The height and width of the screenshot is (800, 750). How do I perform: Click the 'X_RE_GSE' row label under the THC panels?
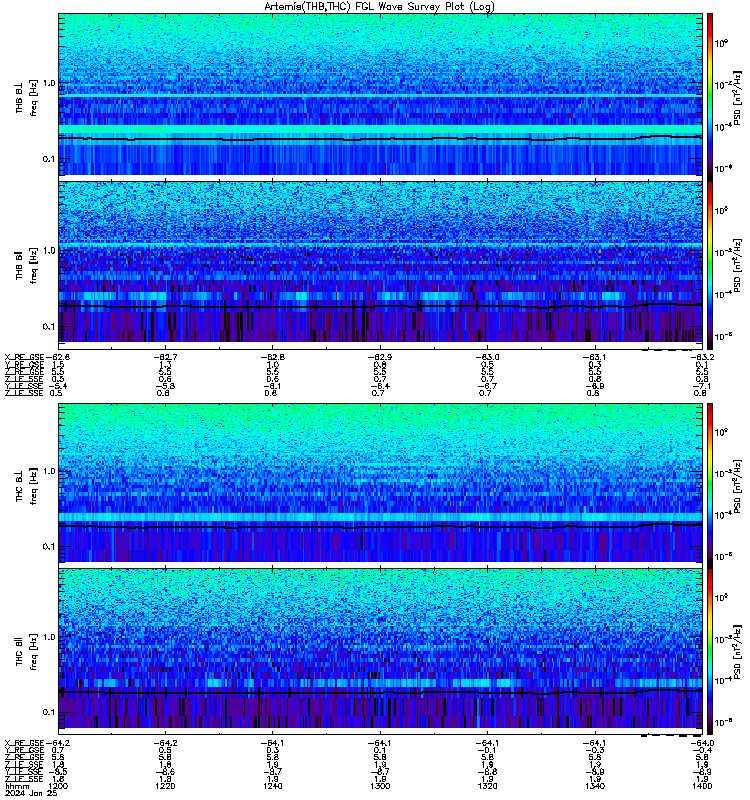[24, 743]
